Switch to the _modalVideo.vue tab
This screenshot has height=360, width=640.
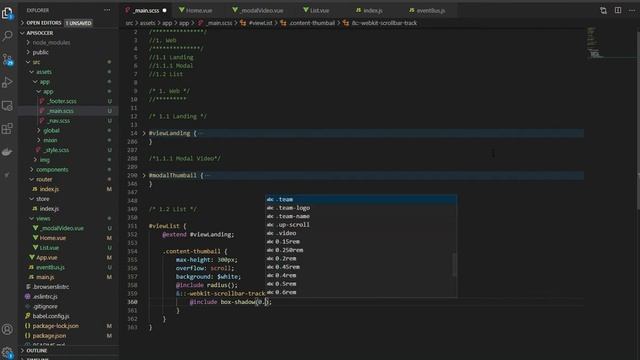pos(261,11)
